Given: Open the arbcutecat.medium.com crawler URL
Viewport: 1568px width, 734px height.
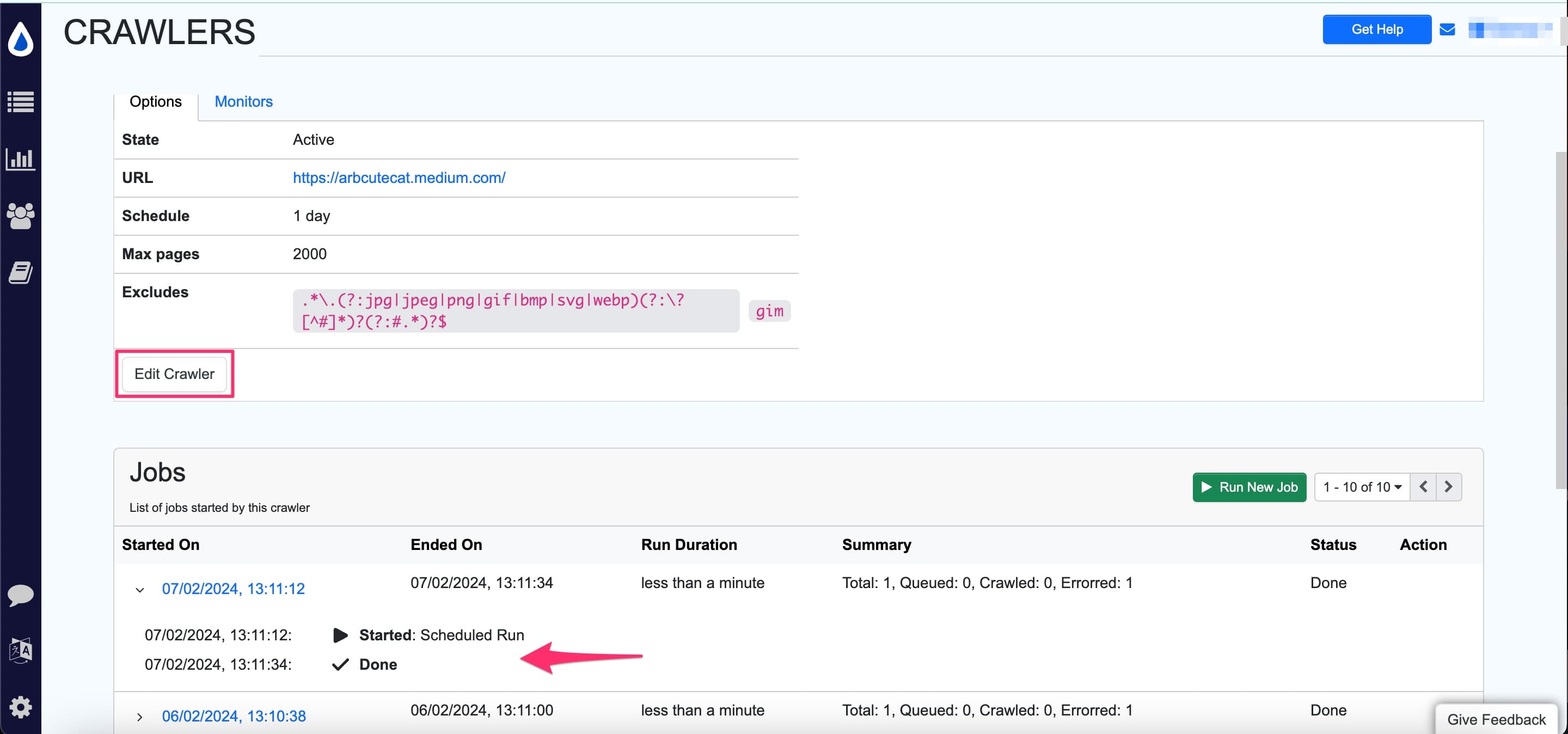Looking at the screenshot, I should pyautogui.click(x=399, y=178).
